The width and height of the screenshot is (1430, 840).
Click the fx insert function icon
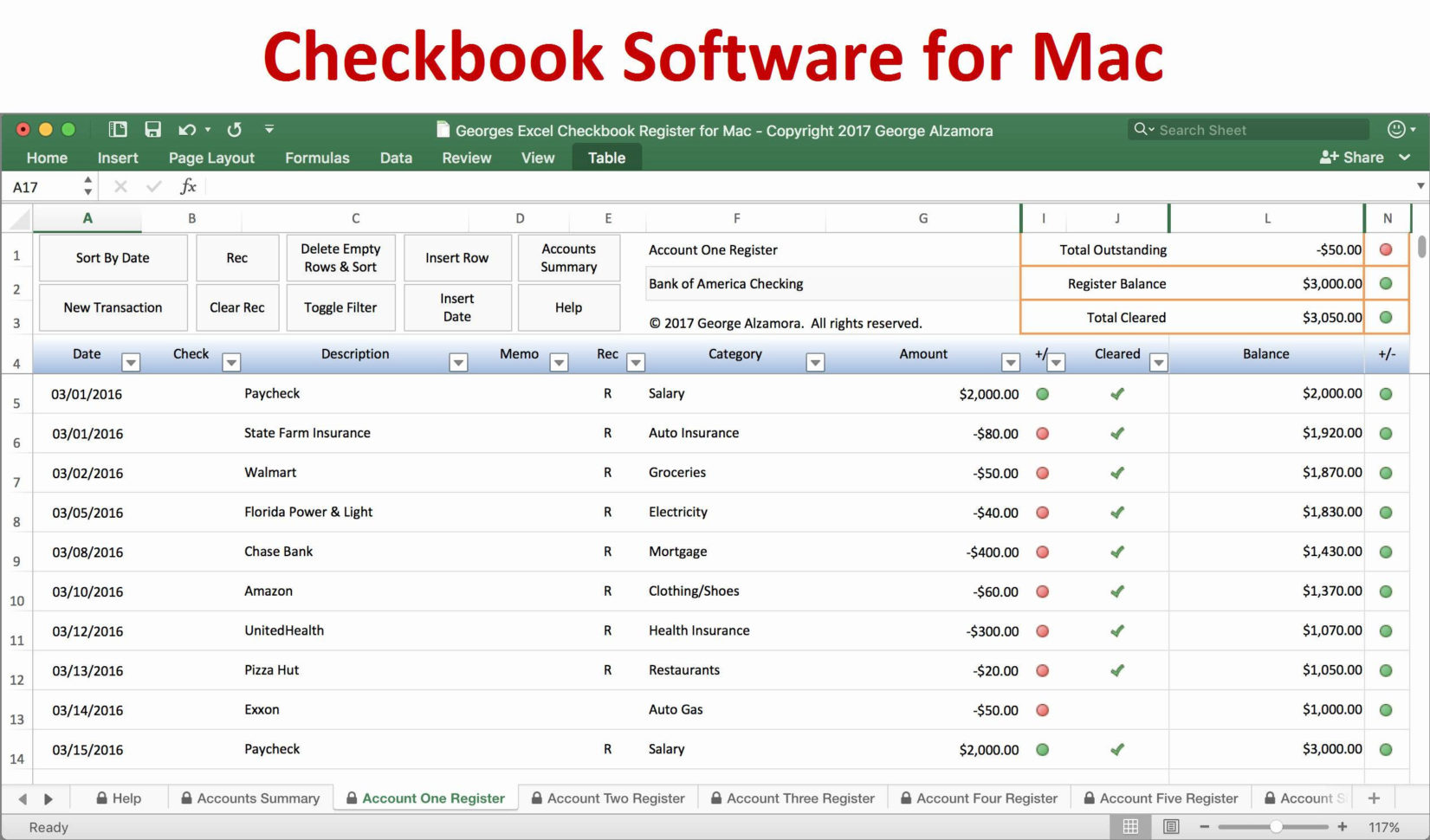pyautogui.click(x=188, y=186)
